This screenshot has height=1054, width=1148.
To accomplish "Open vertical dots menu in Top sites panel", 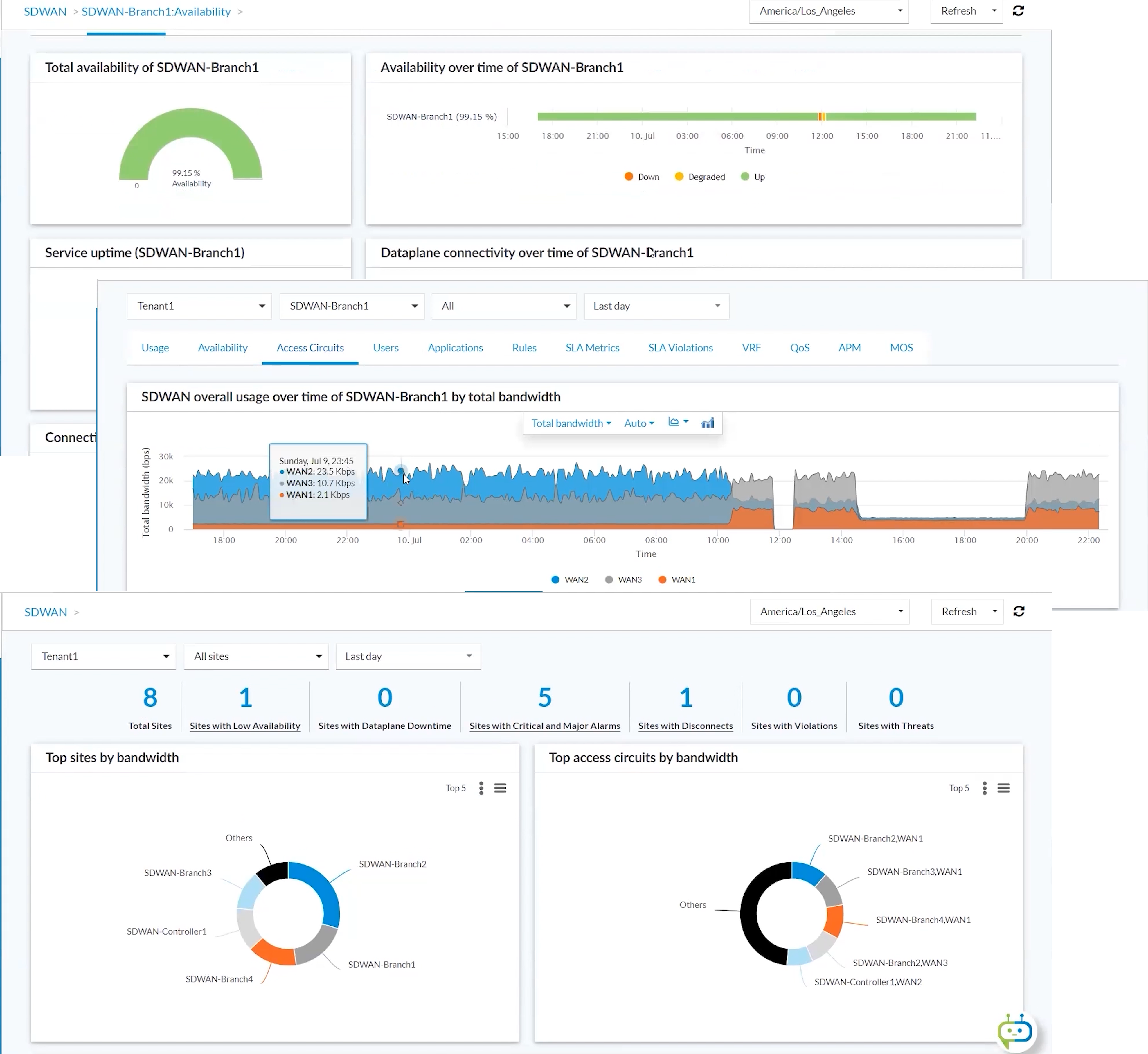I will (481, 788).
